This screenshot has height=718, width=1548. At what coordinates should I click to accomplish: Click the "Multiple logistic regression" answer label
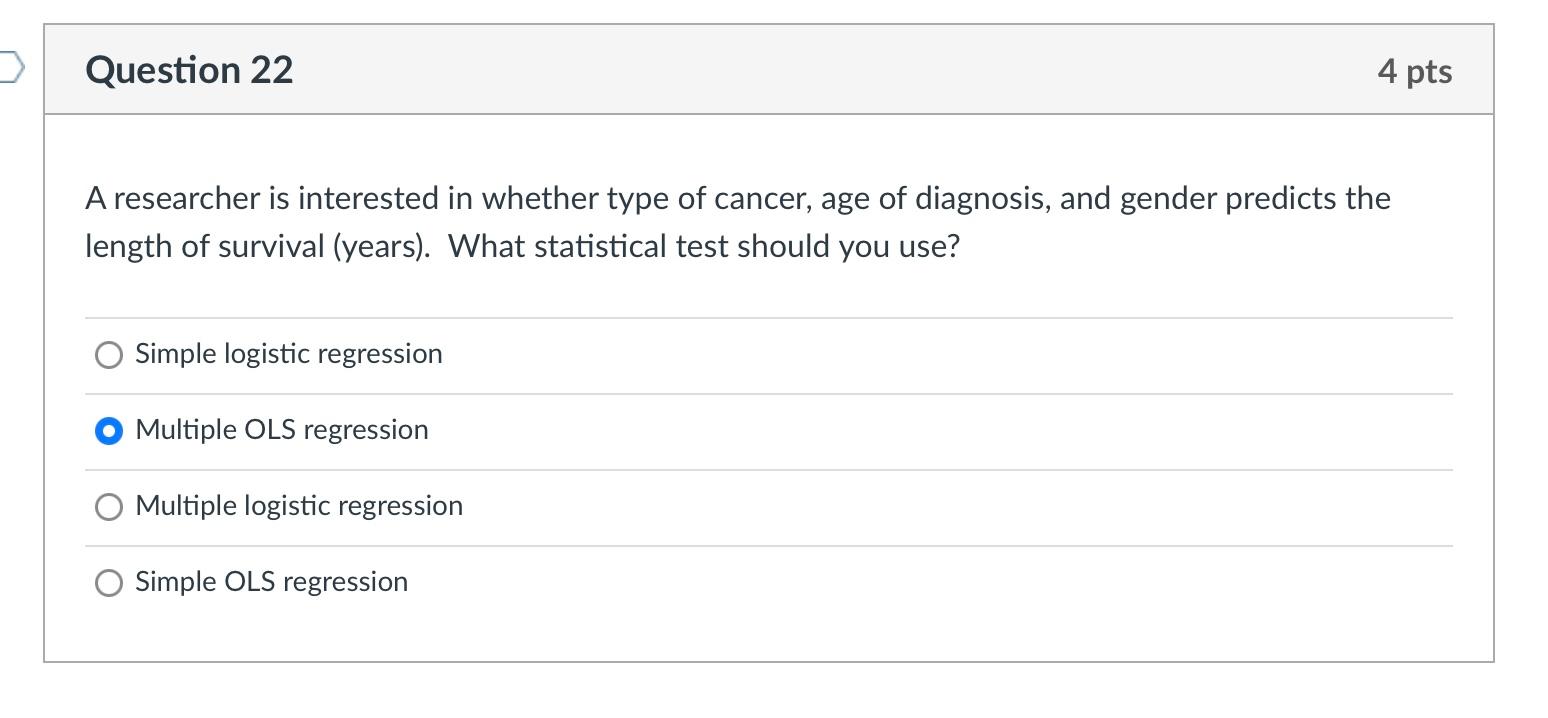pyautogui.click(x=299, y=506)
